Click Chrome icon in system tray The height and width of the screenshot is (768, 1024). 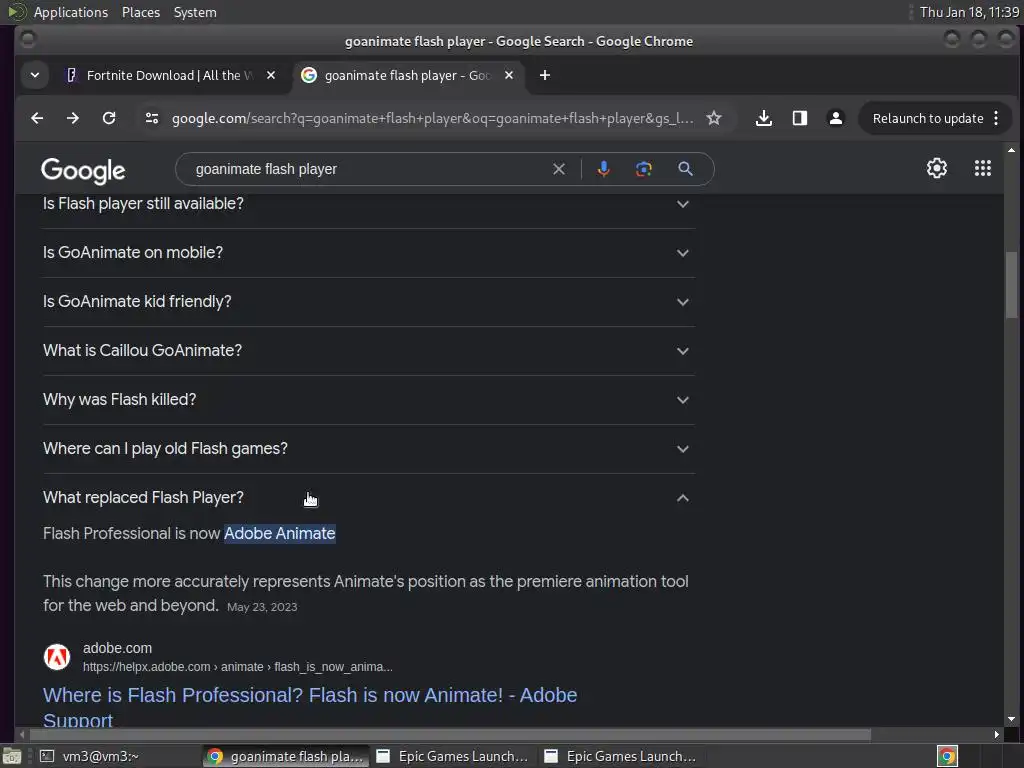point(947,756)
